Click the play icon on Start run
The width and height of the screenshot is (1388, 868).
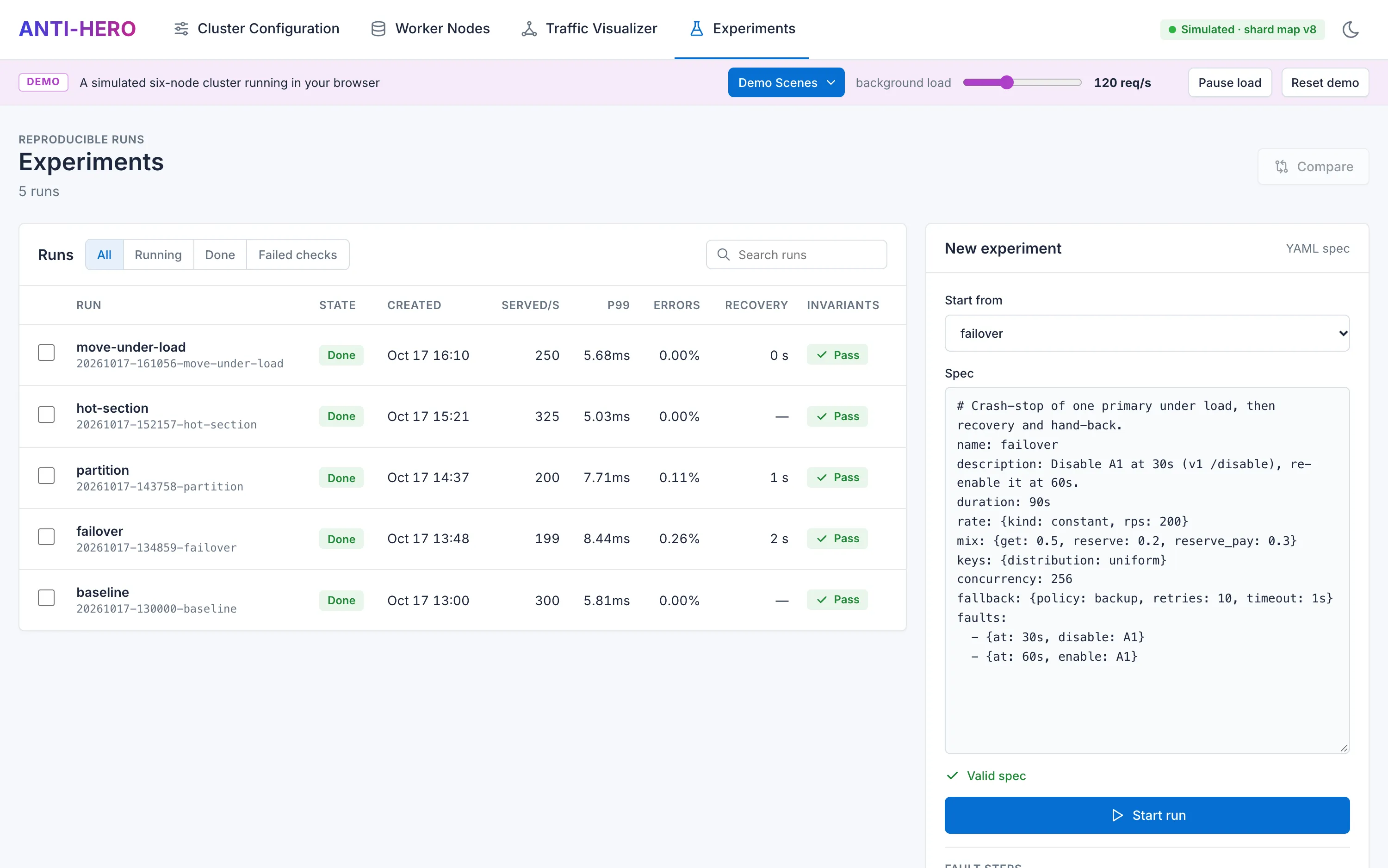[1117, 815]
